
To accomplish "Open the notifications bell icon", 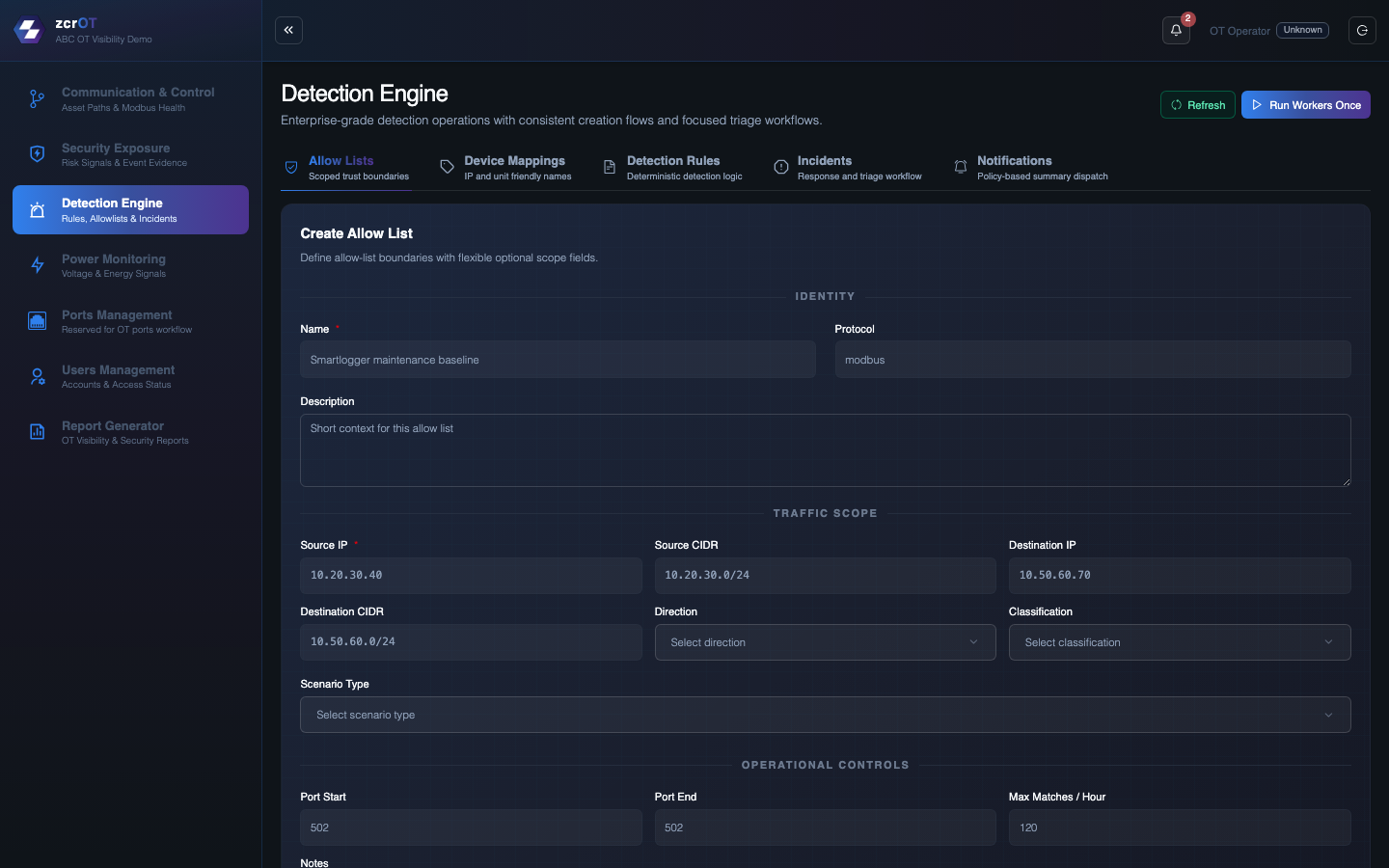I will (x=1176, y=30).
